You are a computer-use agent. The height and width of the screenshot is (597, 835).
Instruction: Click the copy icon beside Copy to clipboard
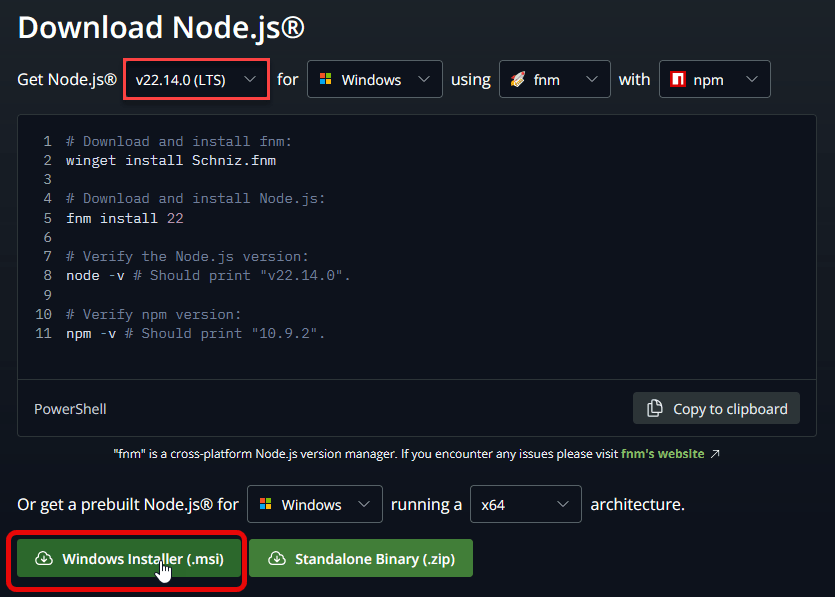[655, 408]
